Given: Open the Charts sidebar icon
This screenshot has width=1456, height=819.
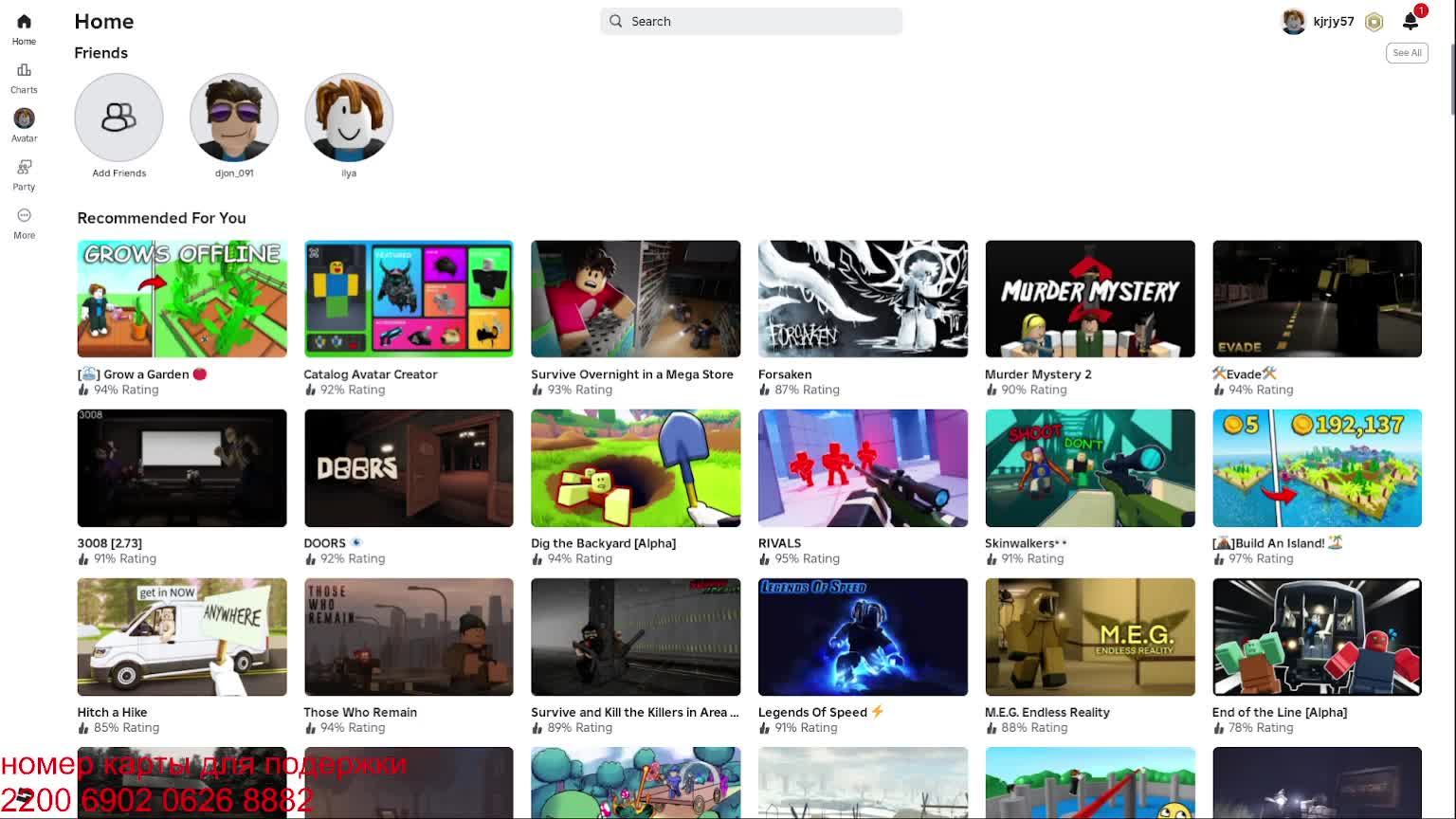Looking at the screenshot, I should coord(24,70).
